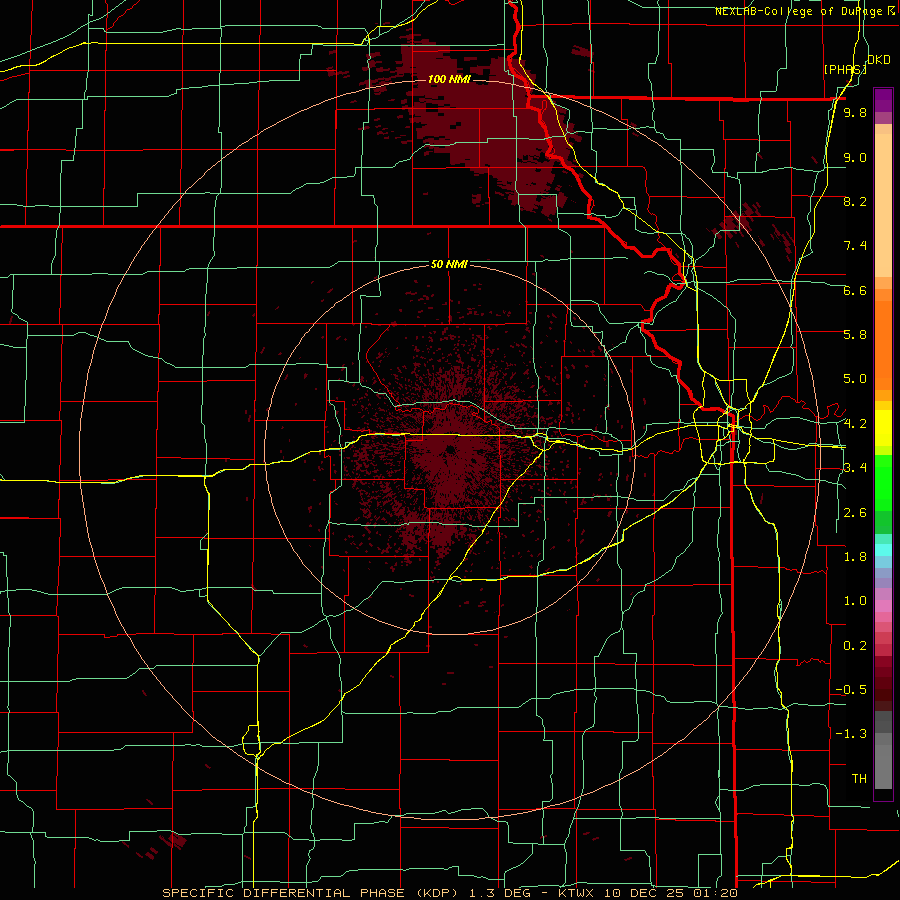Viewport: 900px width, 900px height.
Task: Click the 9.8 value on color scale
Action: pyautogui.click(x=855, y=112)
